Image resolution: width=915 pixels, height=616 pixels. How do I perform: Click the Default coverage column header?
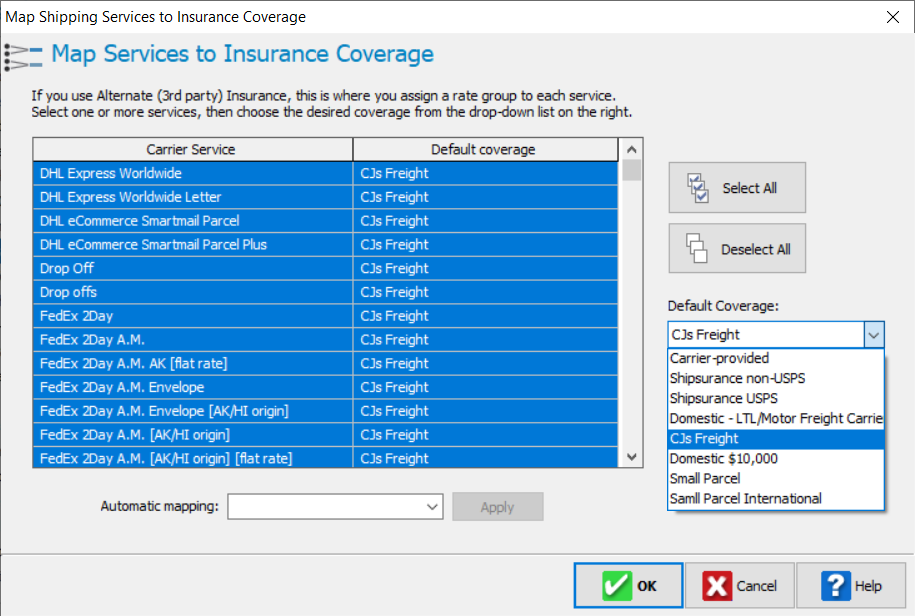485,149
